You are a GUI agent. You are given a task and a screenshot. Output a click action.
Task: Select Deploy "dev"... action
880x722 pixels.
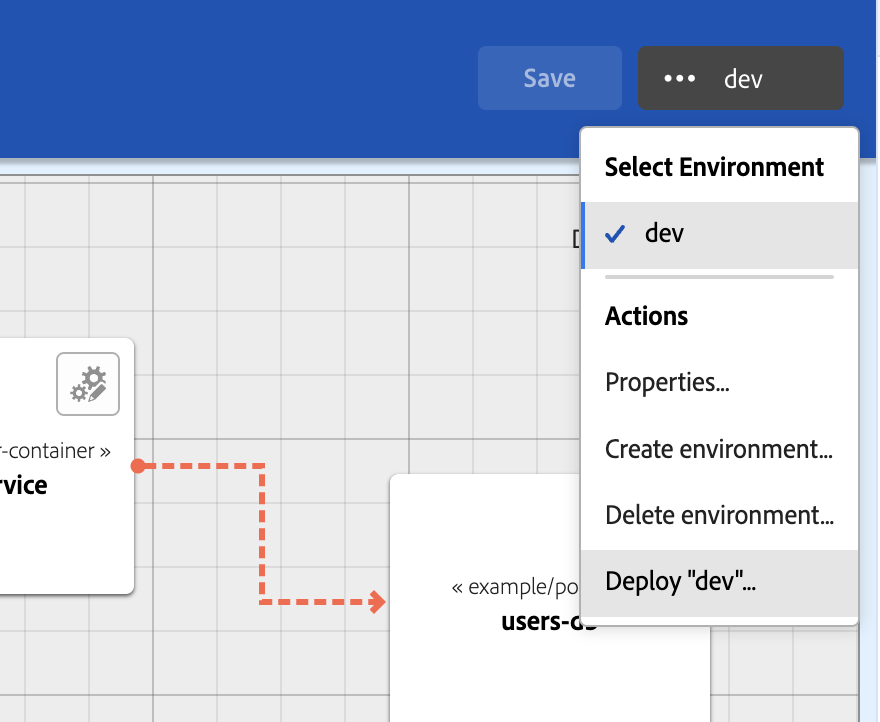point(719,582)
